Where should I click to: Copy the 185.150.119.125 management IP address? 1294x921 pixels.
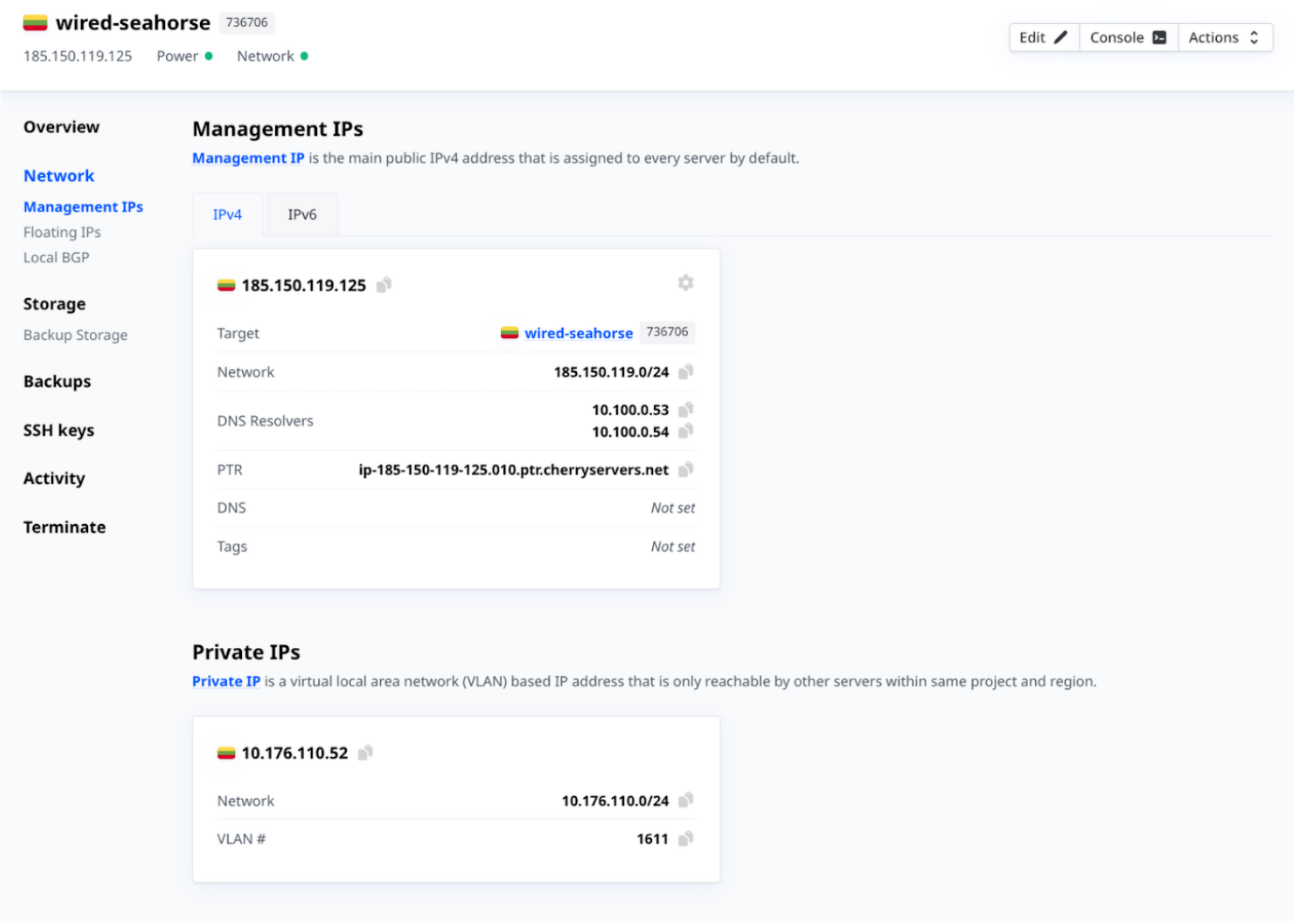(x=384, y=286)
